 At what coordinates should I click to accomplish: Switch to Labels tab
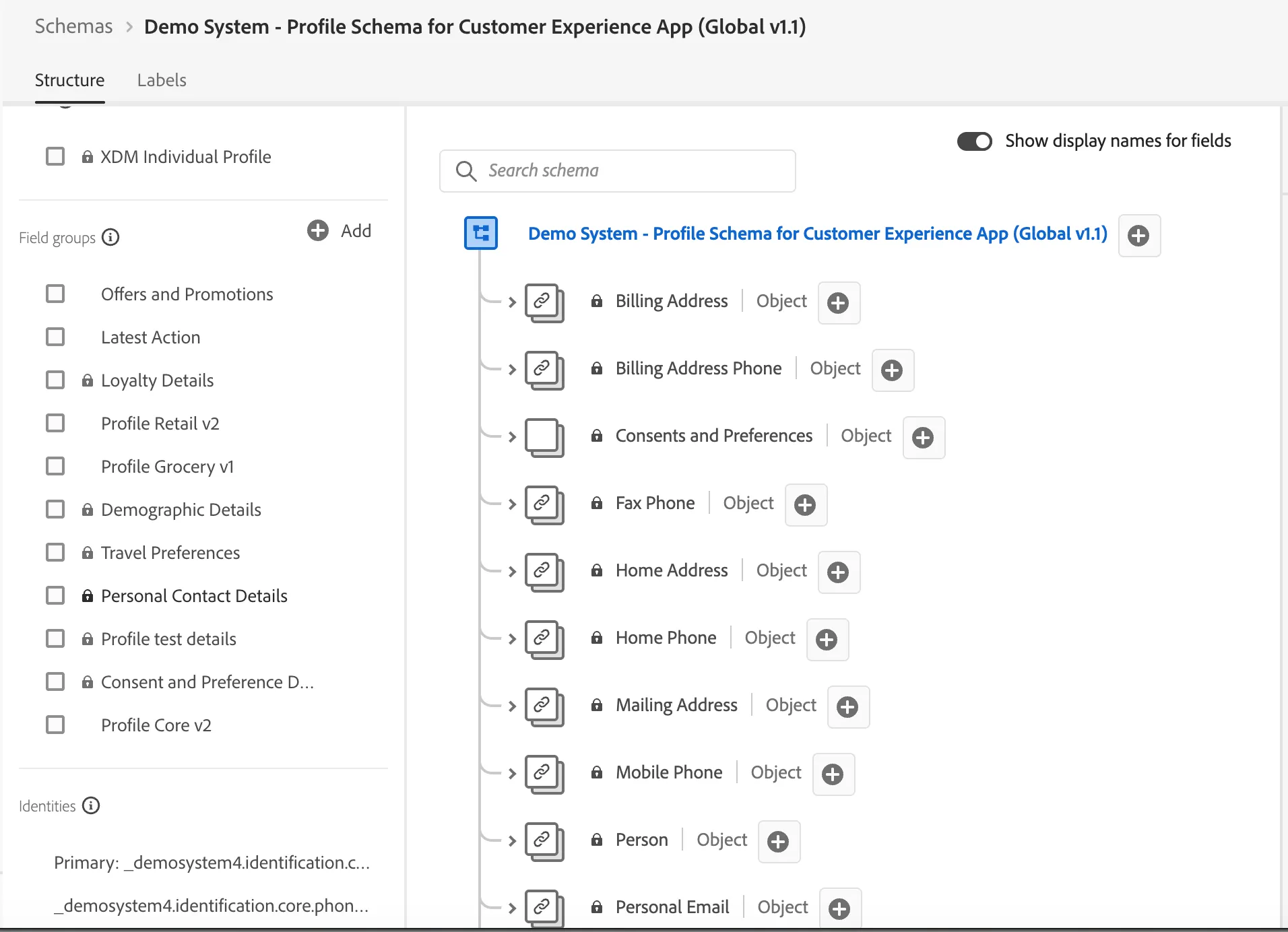[x=162, y=80]
